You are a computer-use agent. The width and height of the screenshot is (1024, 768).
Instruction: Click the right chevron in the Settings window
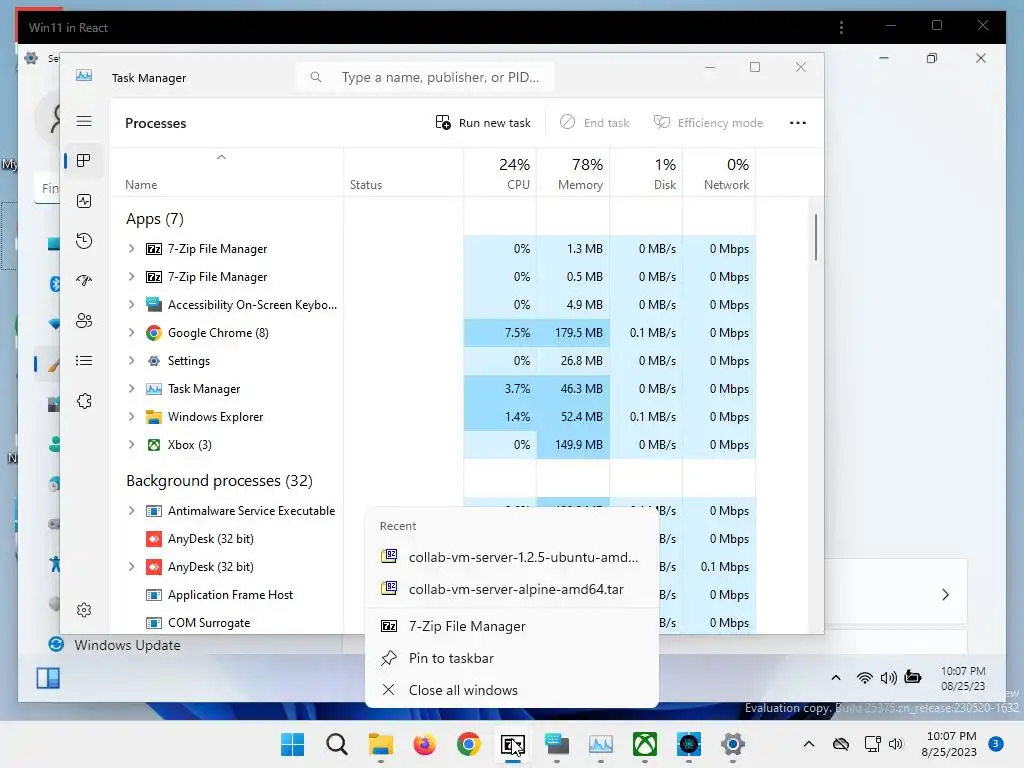pyautogui.click(x=945, y=595)
